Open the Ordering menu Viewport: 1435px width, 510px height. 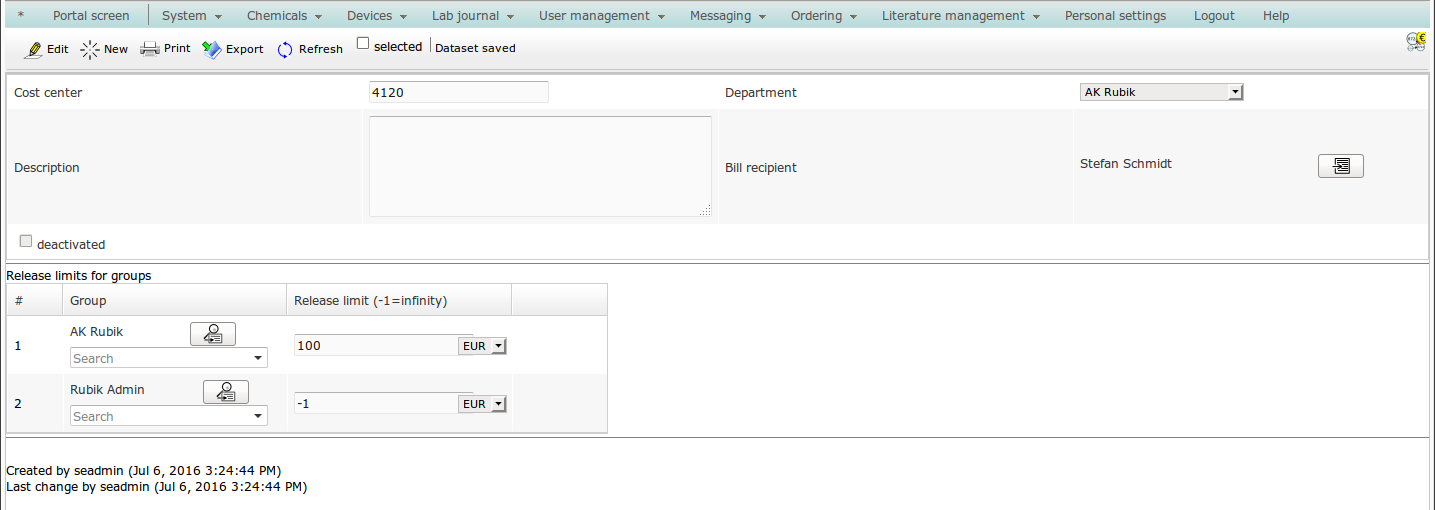pyautogui.click(x=823, y=16)
